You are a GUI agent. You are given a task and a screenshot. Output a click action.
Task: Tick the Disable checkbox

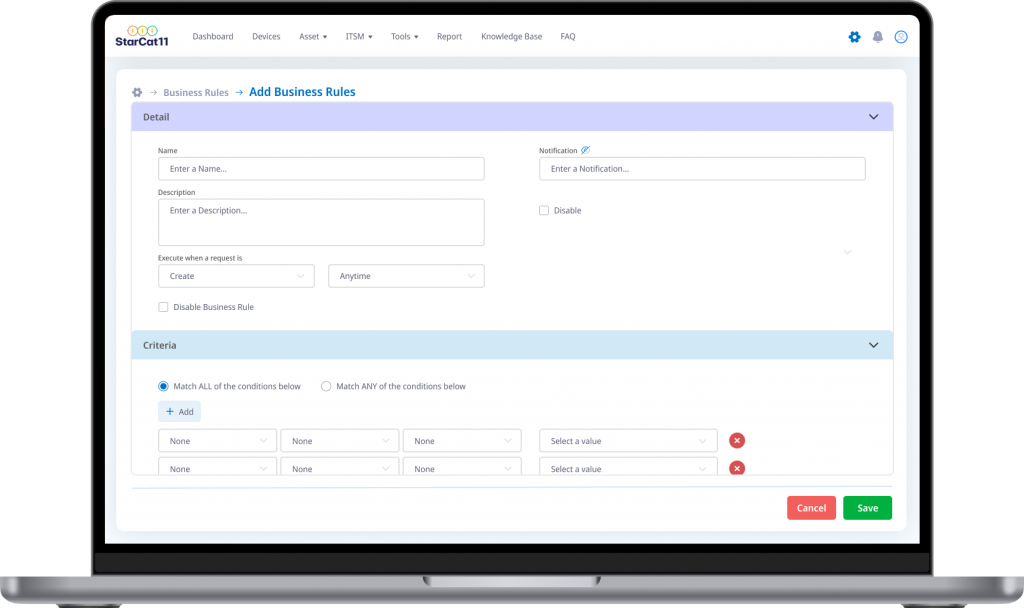(x=544, y=210)
